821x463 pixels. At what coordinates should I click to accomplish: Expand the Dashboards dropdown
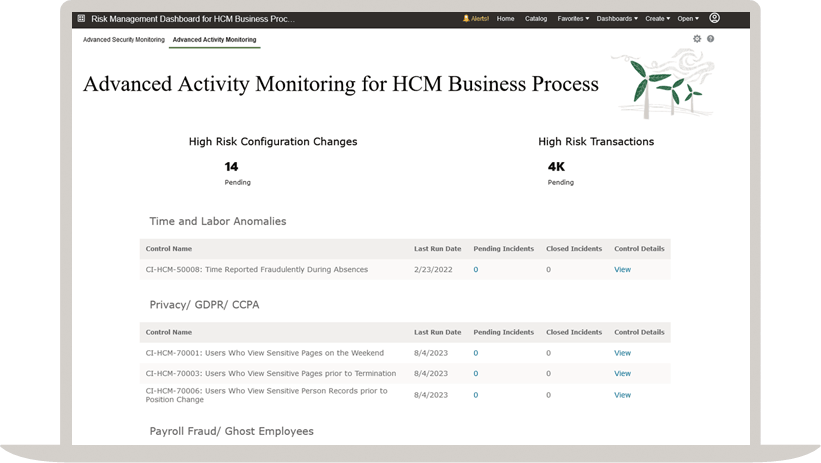pos(617,19)
